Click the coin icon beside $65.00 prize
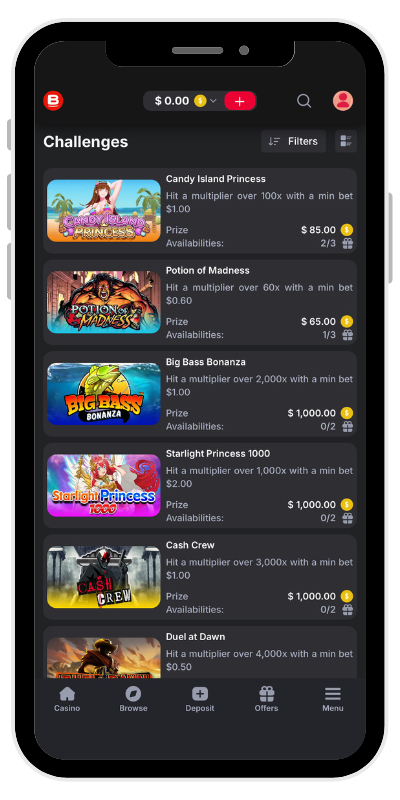Image resolution: width=400 pixels, height=800 pixels. coord(347,321)
